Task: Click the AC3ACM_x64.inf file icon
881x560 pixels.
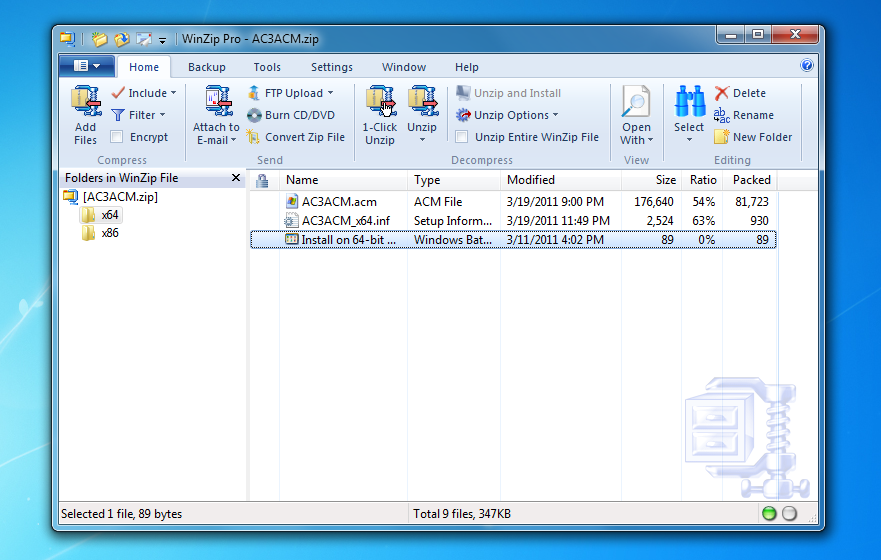Action: pos(291,220)
